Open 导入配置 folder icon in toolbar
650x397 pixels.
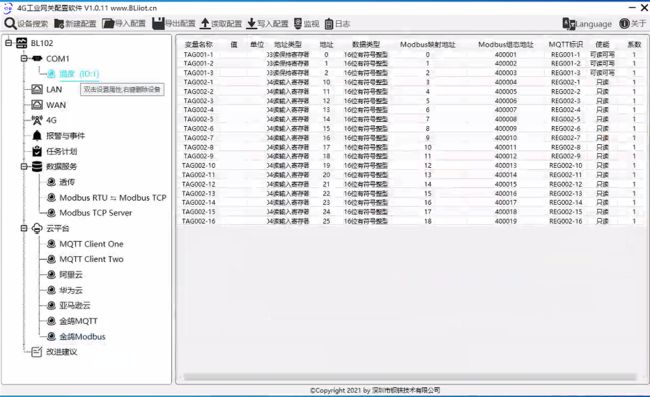click(108, 24)
